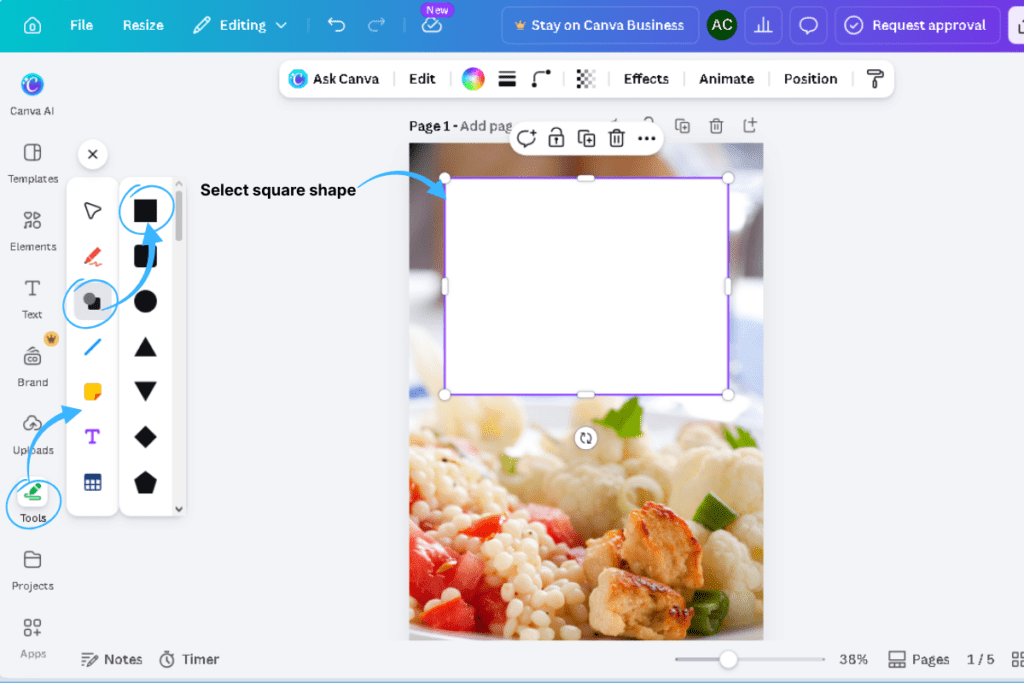
Task: Duplicate the shape via floating toolbar
Action: point(586,138)
